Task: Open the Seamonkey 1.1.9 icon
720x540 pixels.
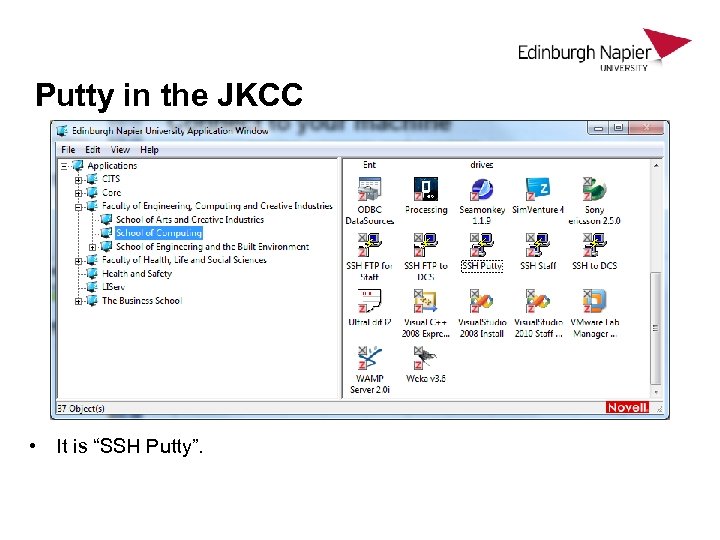Action: point(482,189)
